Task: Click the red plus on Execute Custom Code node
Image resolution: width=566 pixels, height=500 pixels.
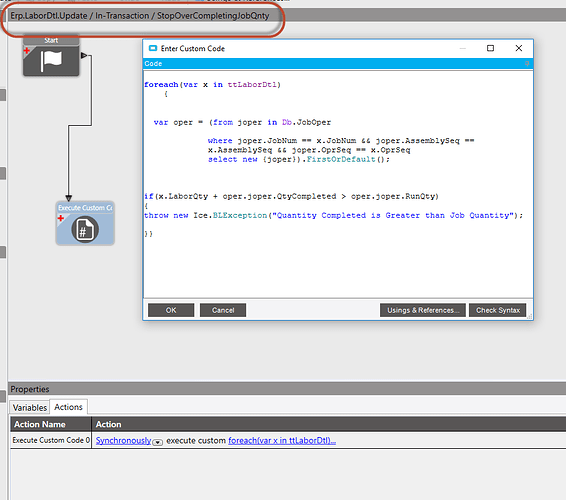Action: click(61, 218)
